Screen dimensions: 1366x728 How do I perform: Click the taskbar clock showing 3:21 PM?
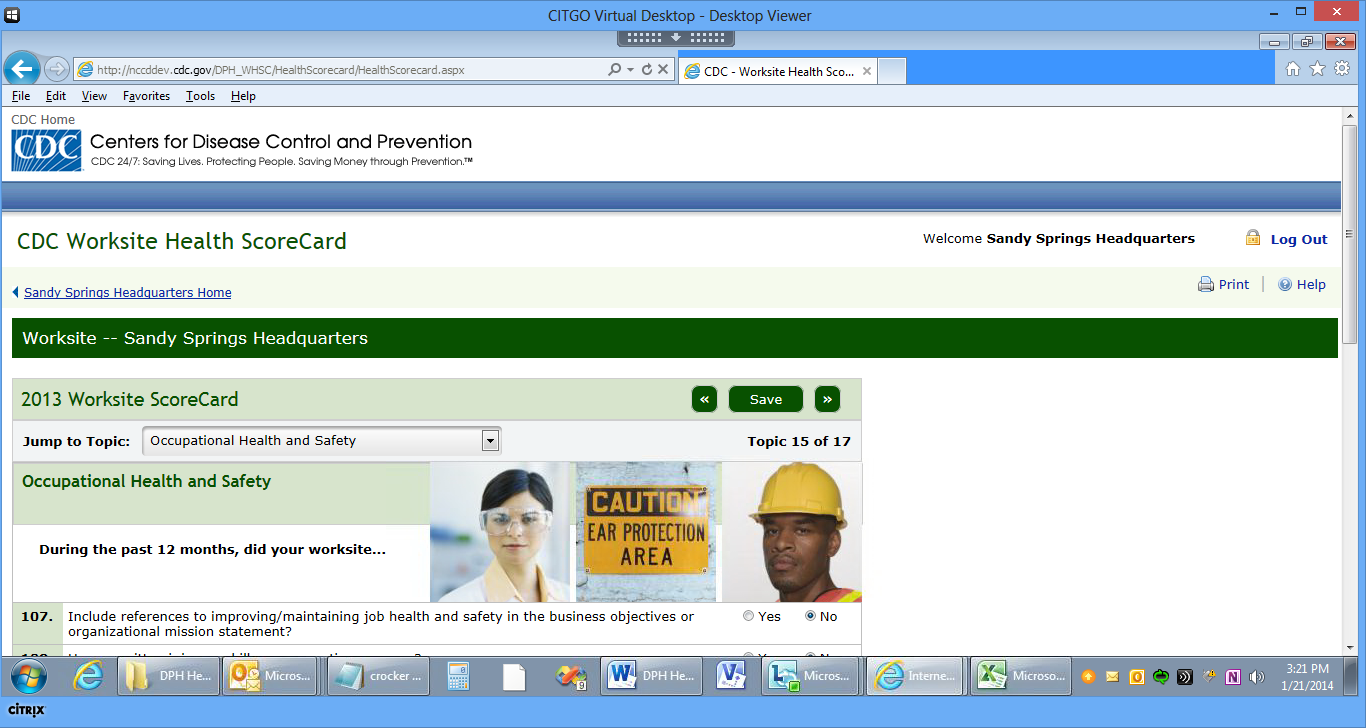[1307, 677]
